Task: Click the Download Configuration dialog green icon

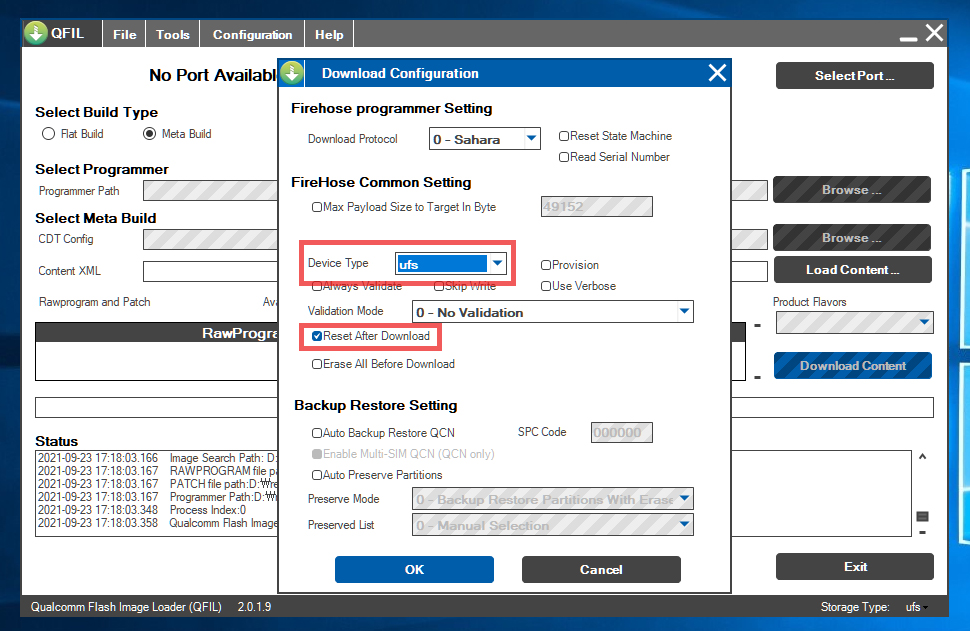Action: pyautogui.click(x=292, y=73)
